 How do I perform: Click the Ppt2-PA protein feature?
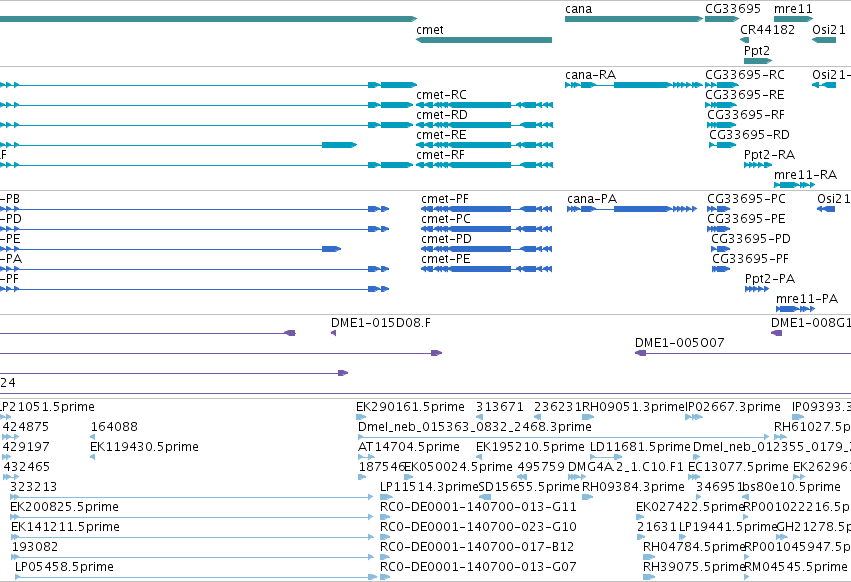pos(757,289)
